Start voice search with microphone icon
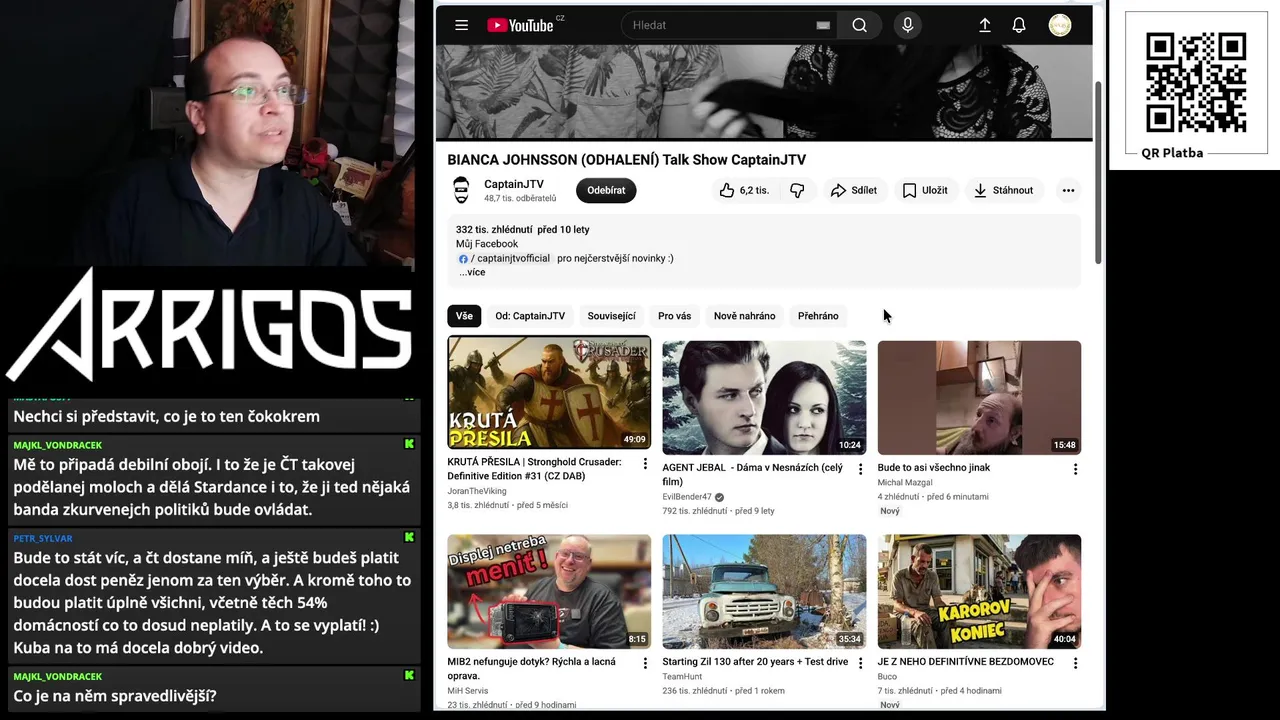 908,25
